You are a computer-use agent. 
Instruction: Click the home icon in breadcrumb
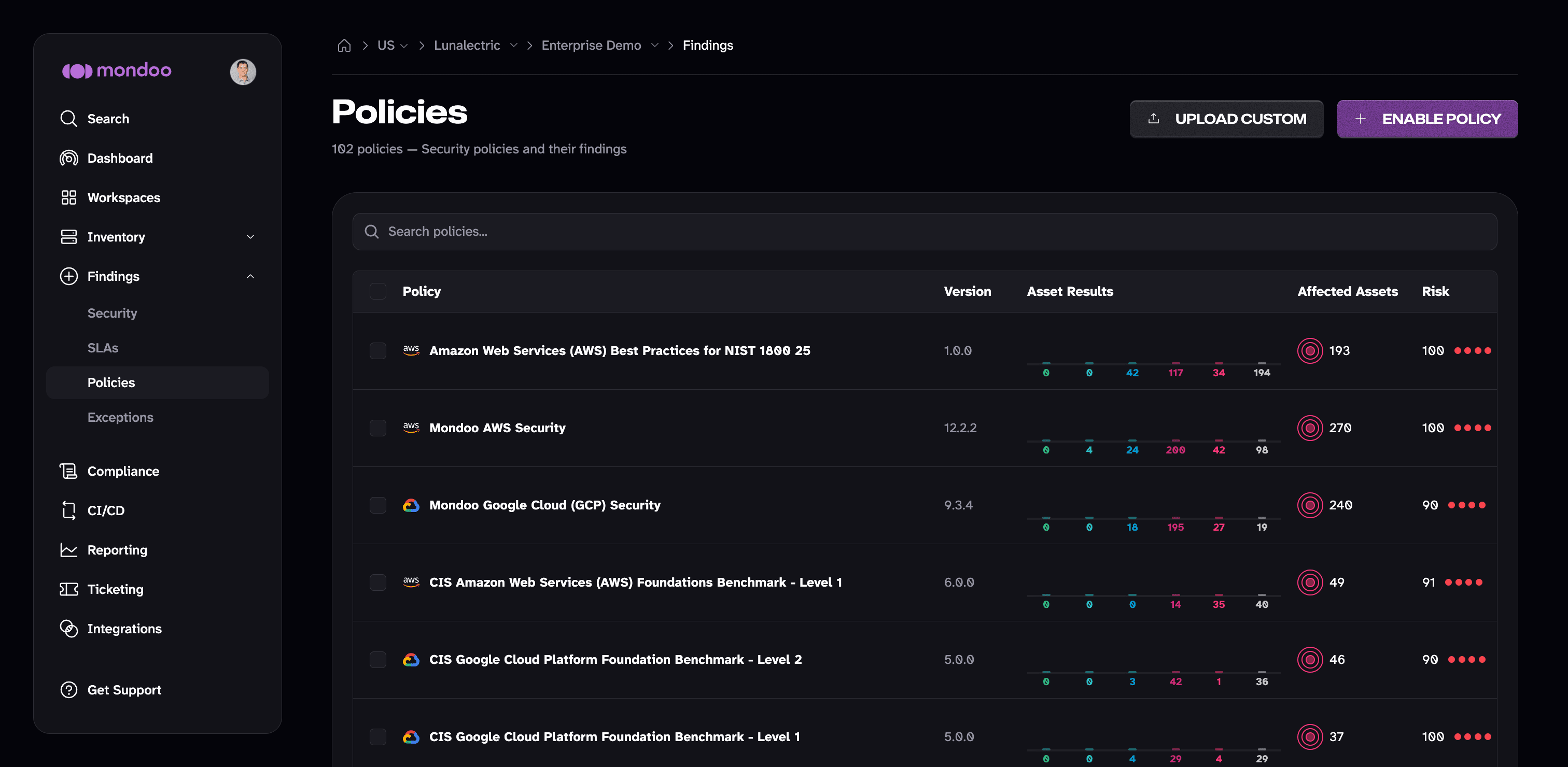tap(344, 46)
